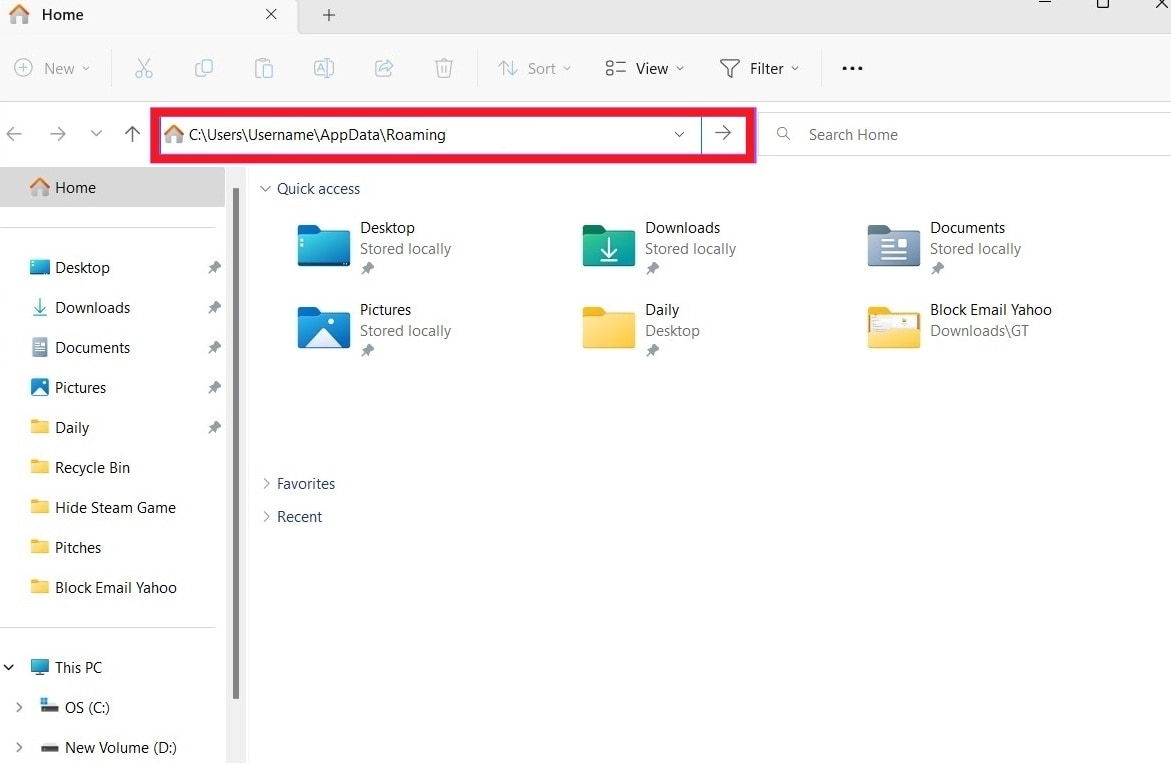The height and width of the screenshot is (765, 1171).
Task: Select the Home tab
Action: pyautogui.click(x=149, y=15)
